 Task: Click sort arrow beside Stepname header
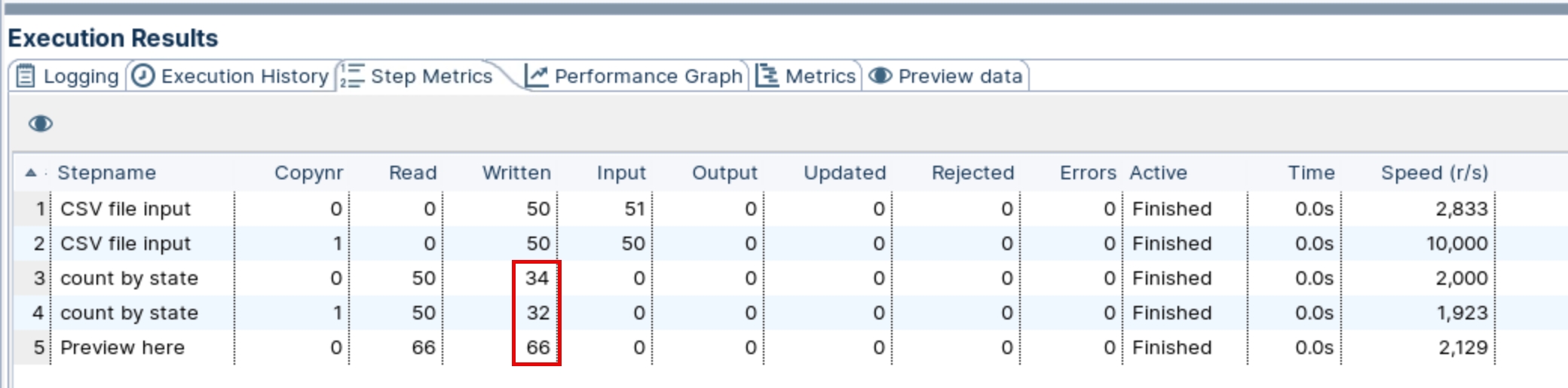31,173
